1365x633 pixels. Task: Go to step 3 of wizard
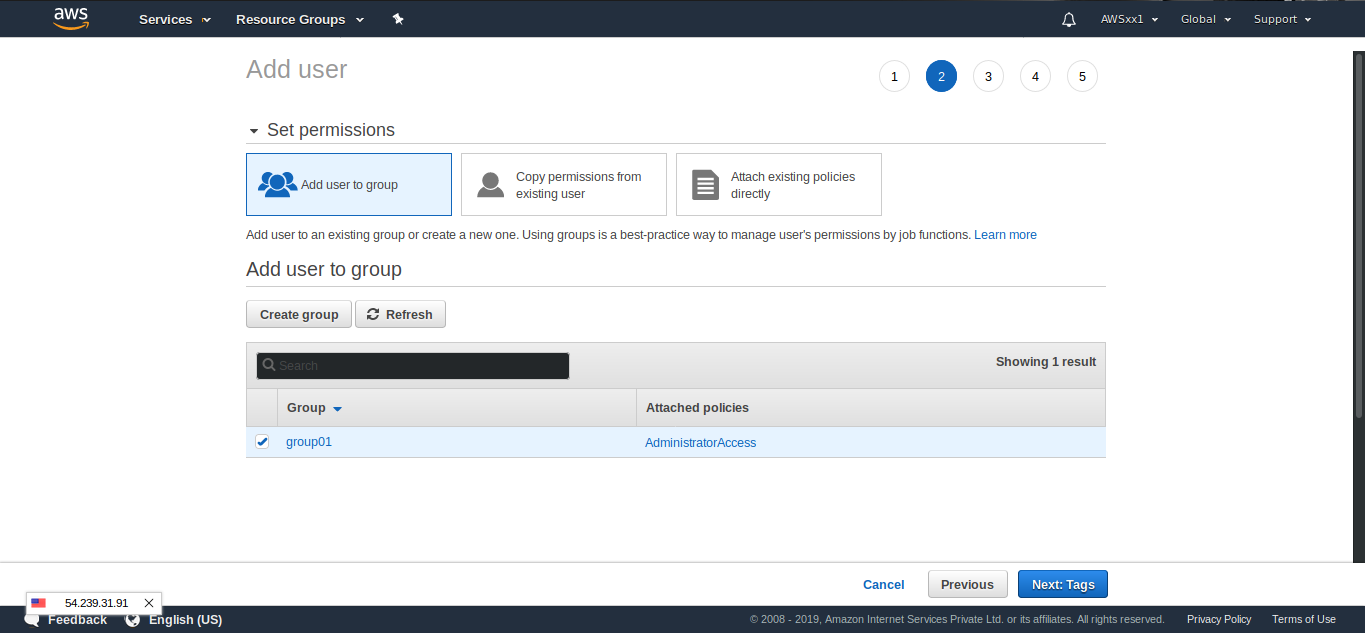point(988,76)
